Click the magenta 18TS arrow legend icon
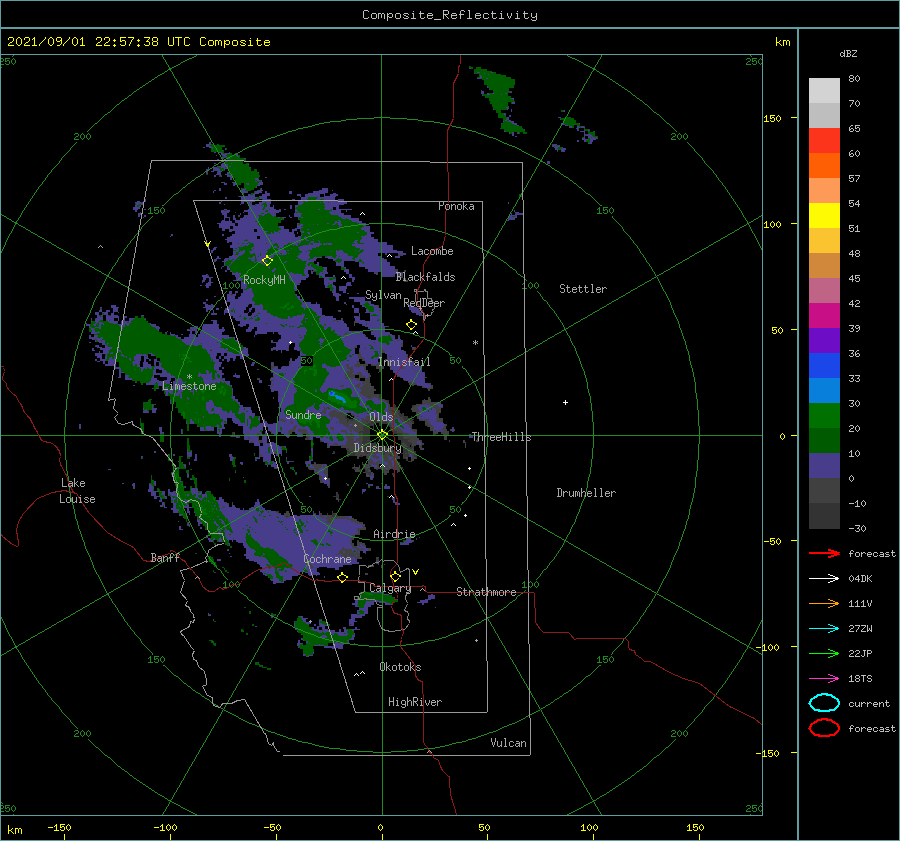The image size is (900, 841). (824, 679)
